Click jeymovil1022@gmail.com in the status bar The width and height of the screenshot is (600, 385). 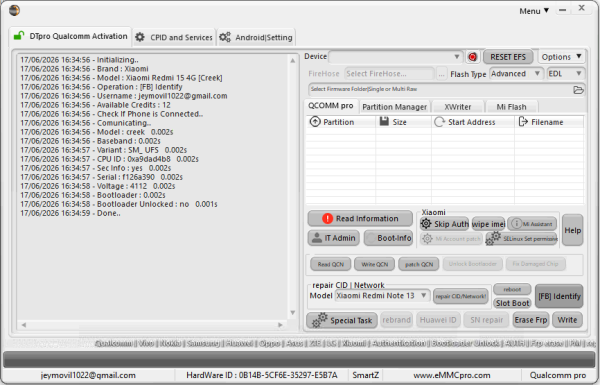point(88,375)
